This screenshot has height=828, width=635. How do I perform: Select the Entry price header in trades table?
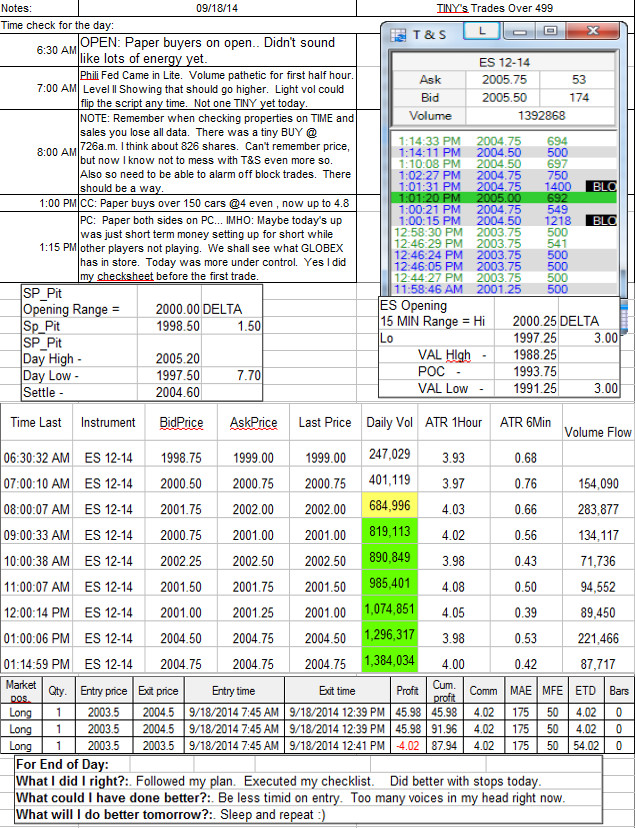pyautogui.click(x=103, y=691)
